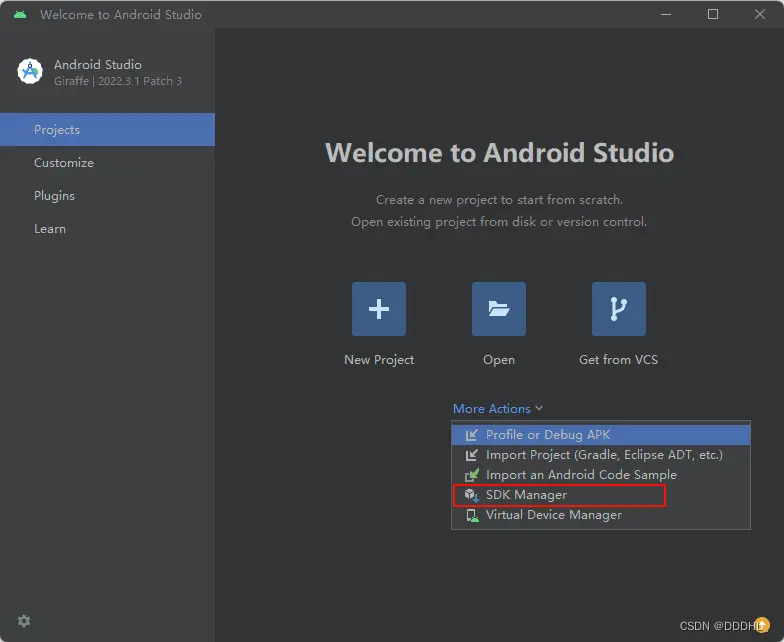Click the Import Android Code Sample icon

click(x=472, y=475)
